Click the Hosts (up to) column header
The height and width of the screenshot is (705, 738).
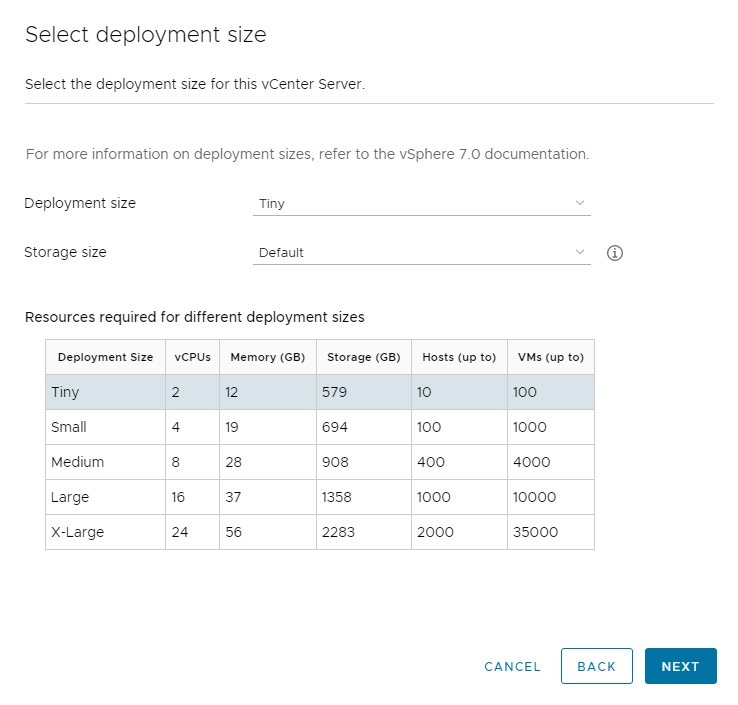pyautogui.click(x=459, y=357)
